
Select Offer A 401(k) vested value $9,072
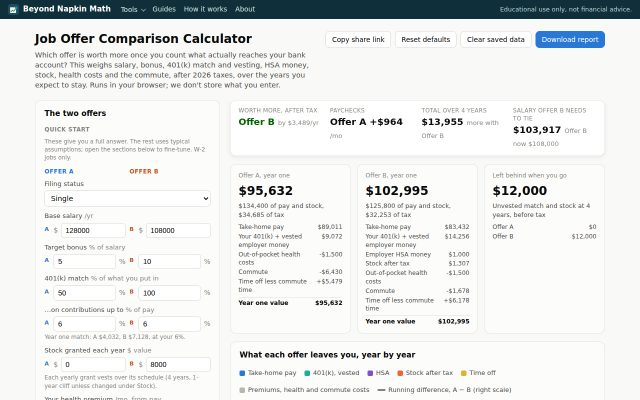332,236
